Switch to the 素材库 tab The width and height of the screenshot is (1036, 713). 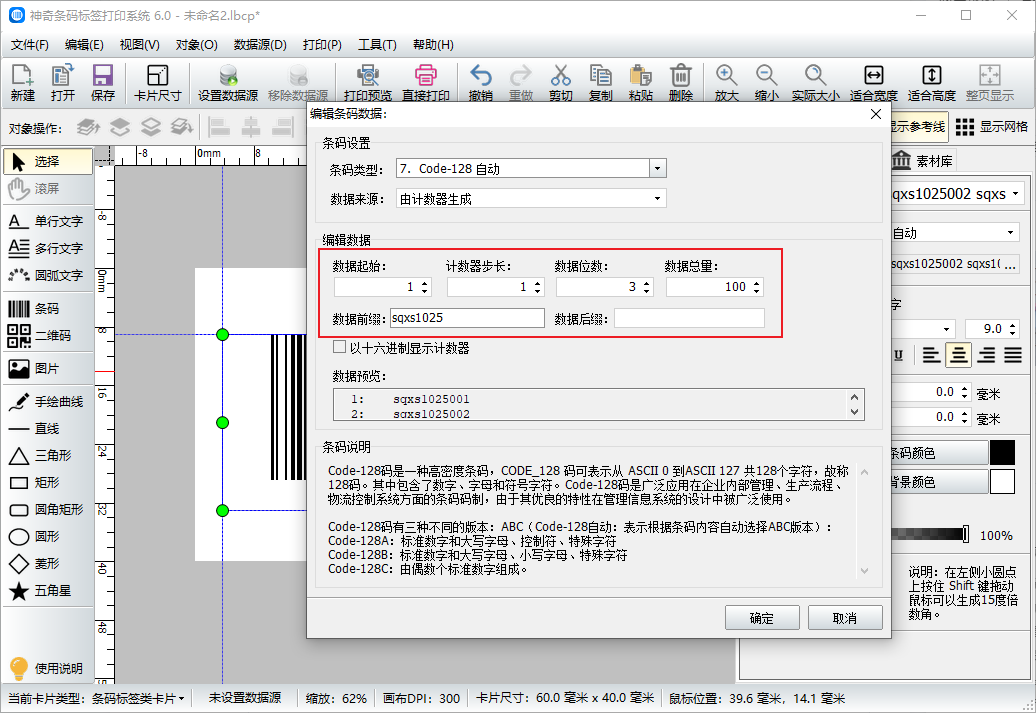[x=922, y=161]
